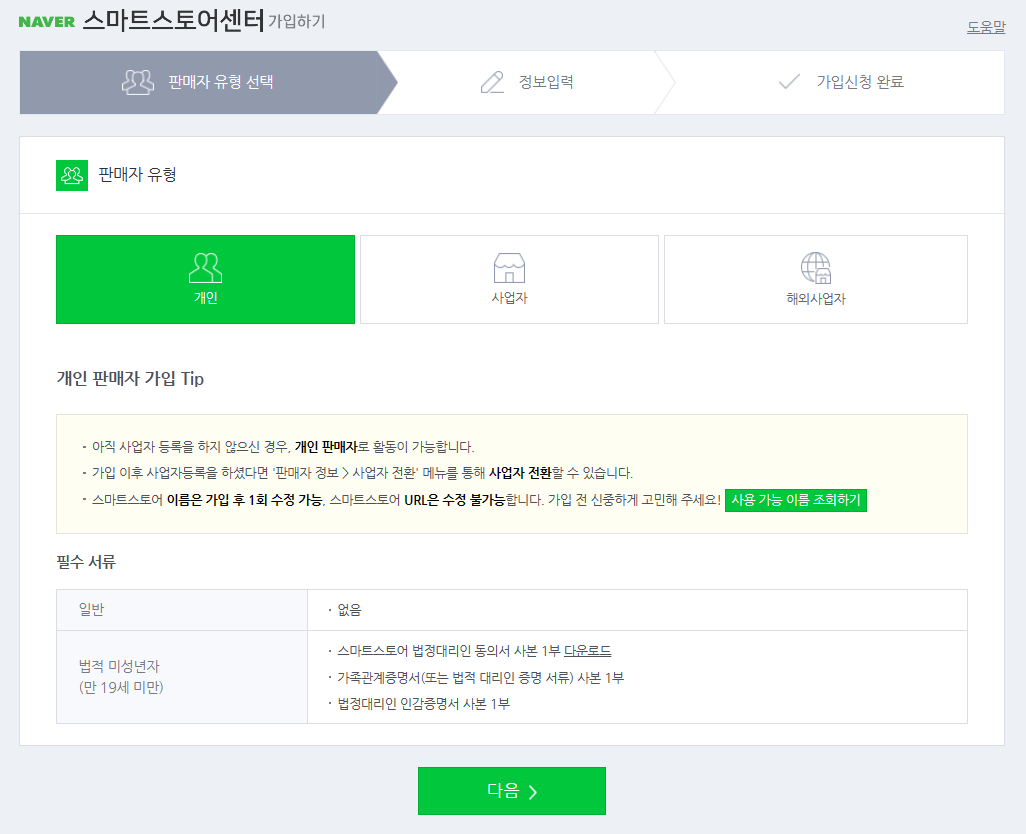1026x834 pixels.
Task: Open the 도움말 help link
Action: coord(985,27)
